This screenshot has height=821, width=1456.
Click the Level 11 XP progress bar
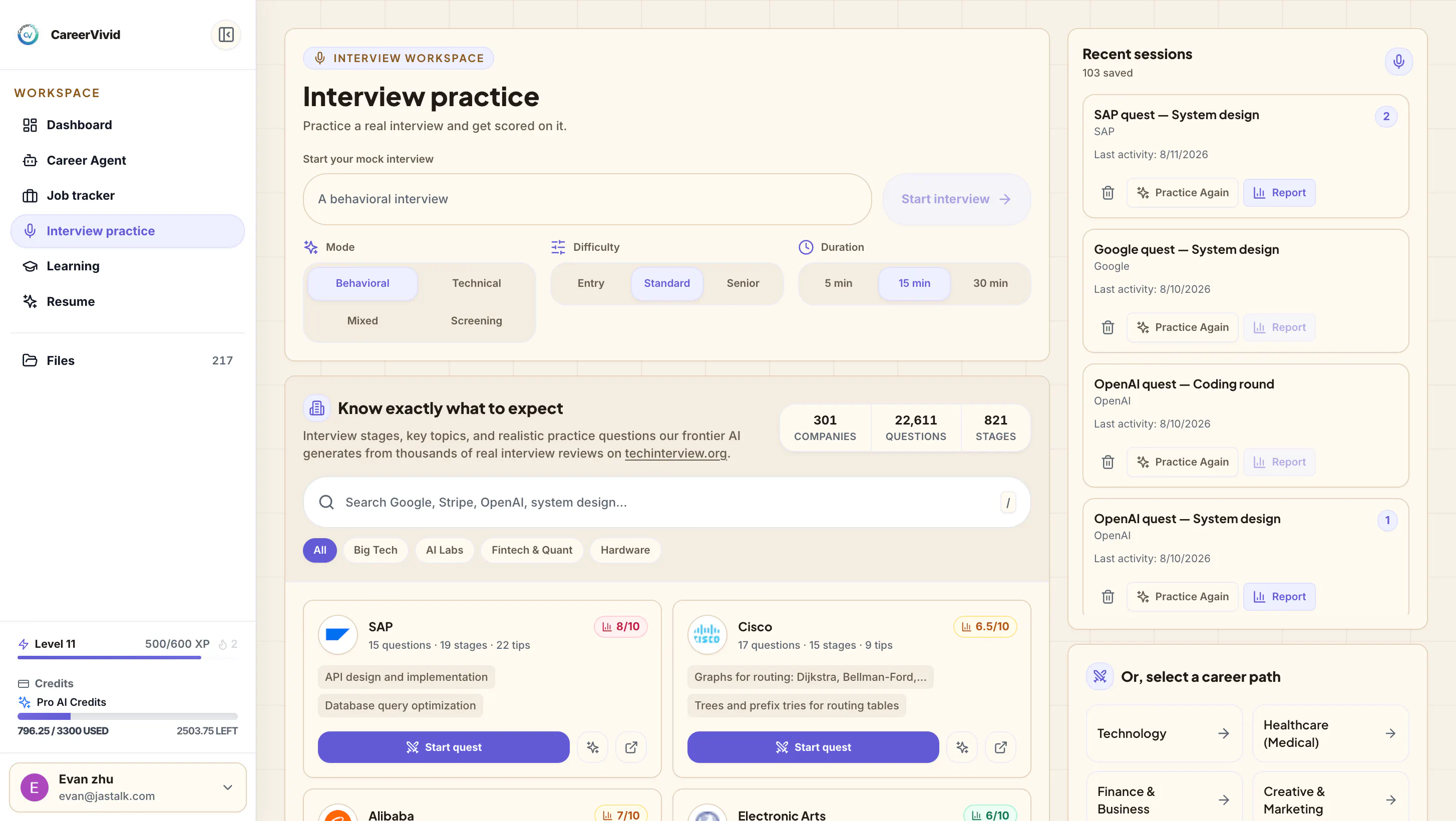(127, 657)
